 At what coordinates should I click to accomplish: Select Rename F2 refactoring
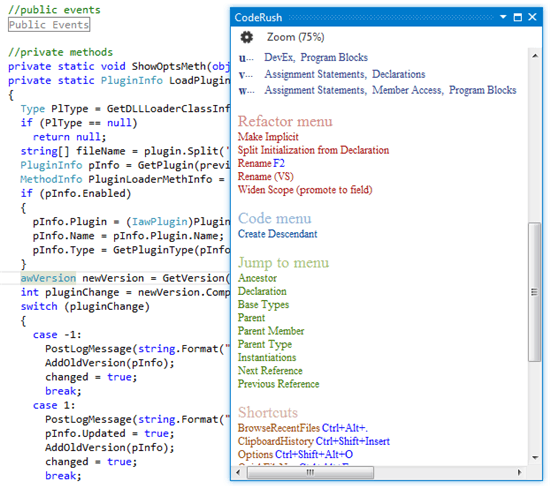point(262,163)
